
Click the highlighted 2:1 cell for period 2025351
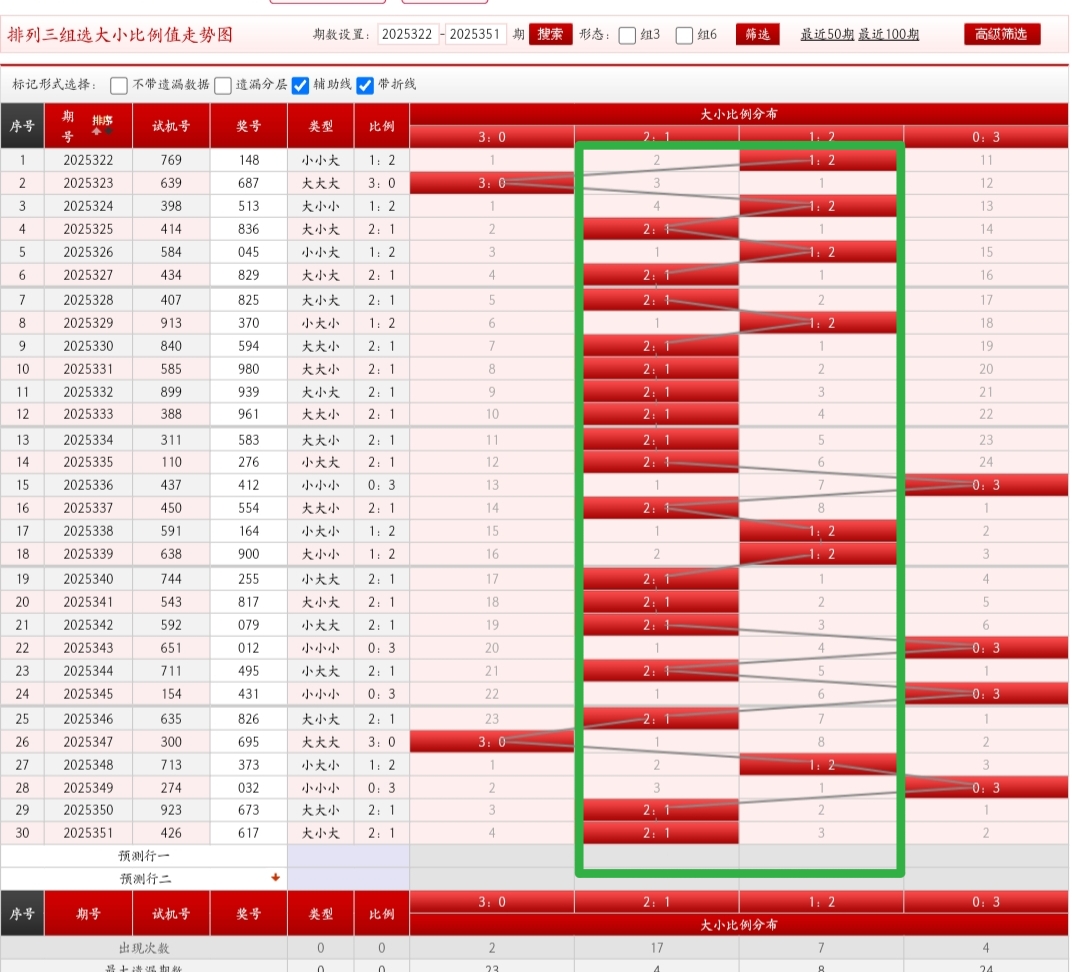657,833
